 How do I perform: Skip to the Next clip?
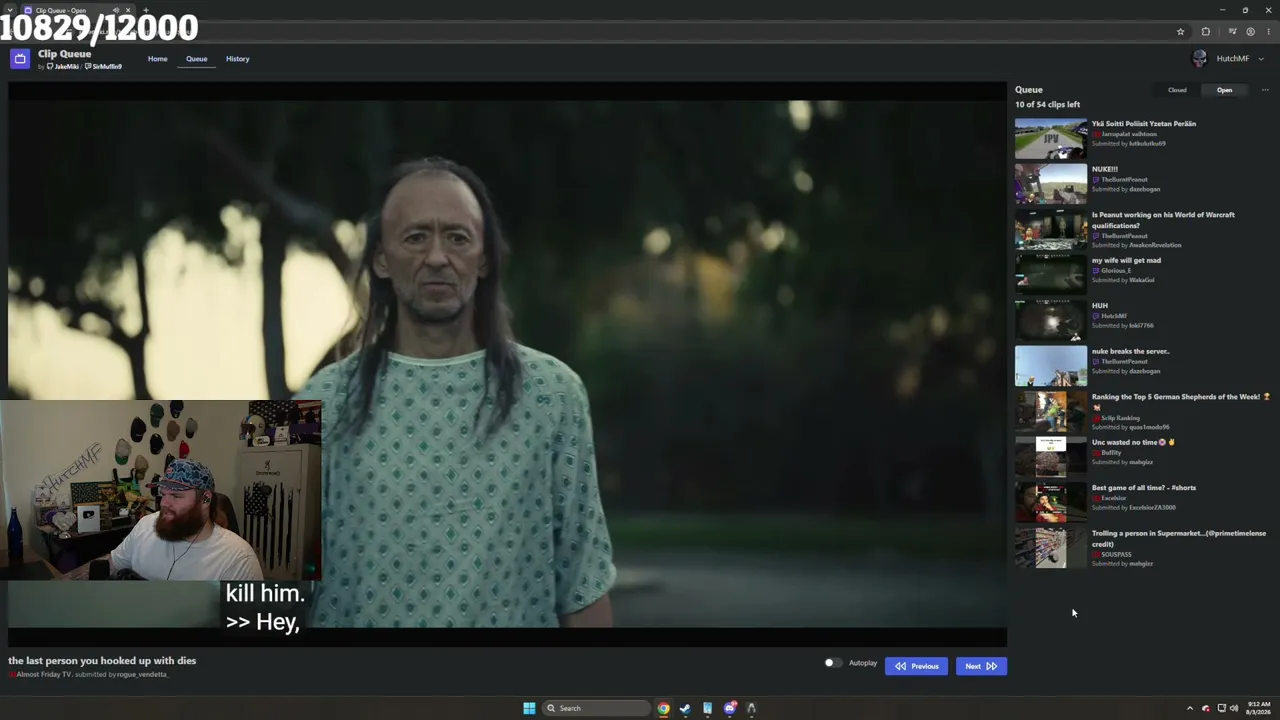(x=981, y=666)
